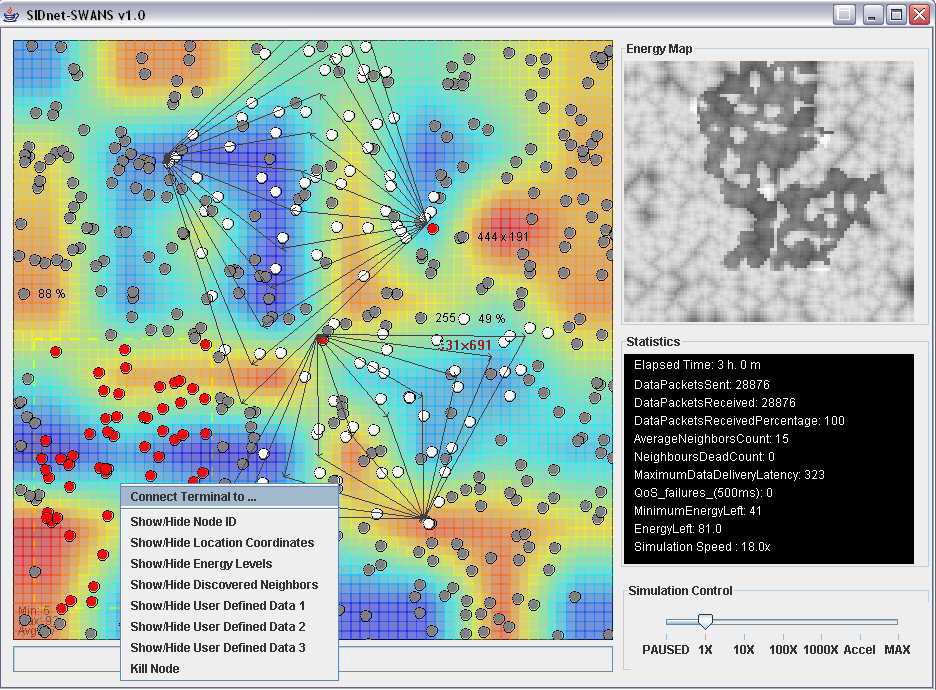Toggle Show/Hide Location Coordinates
The height and width of the screenshot is (690, 936).
[222, 543]
